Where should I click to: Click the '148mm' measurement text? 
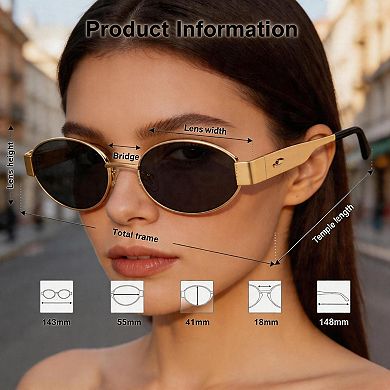pos(334,322)
